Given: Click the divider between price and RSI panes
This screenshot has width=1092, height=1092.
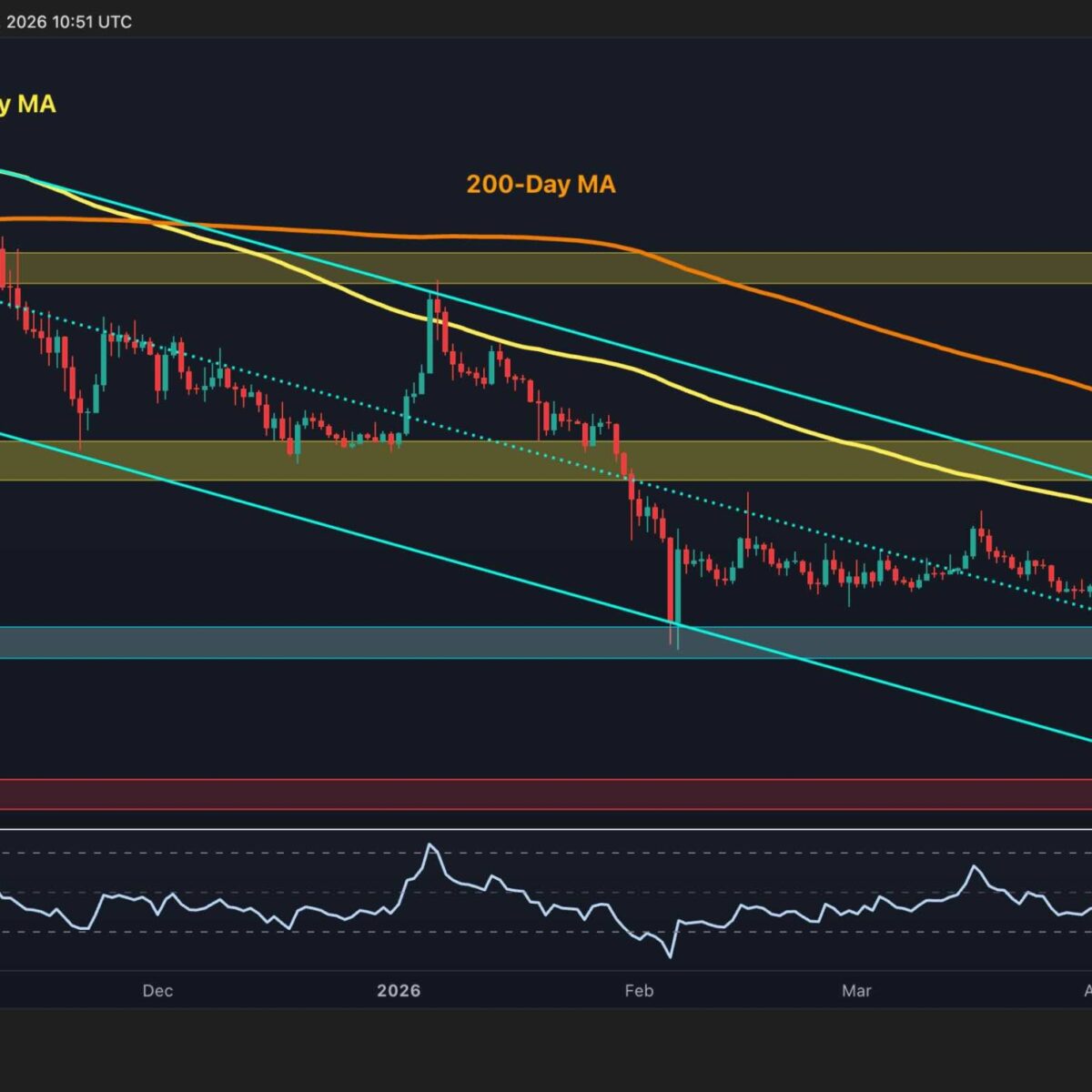Looking at the screenshot, I should [x=546, y=829].
